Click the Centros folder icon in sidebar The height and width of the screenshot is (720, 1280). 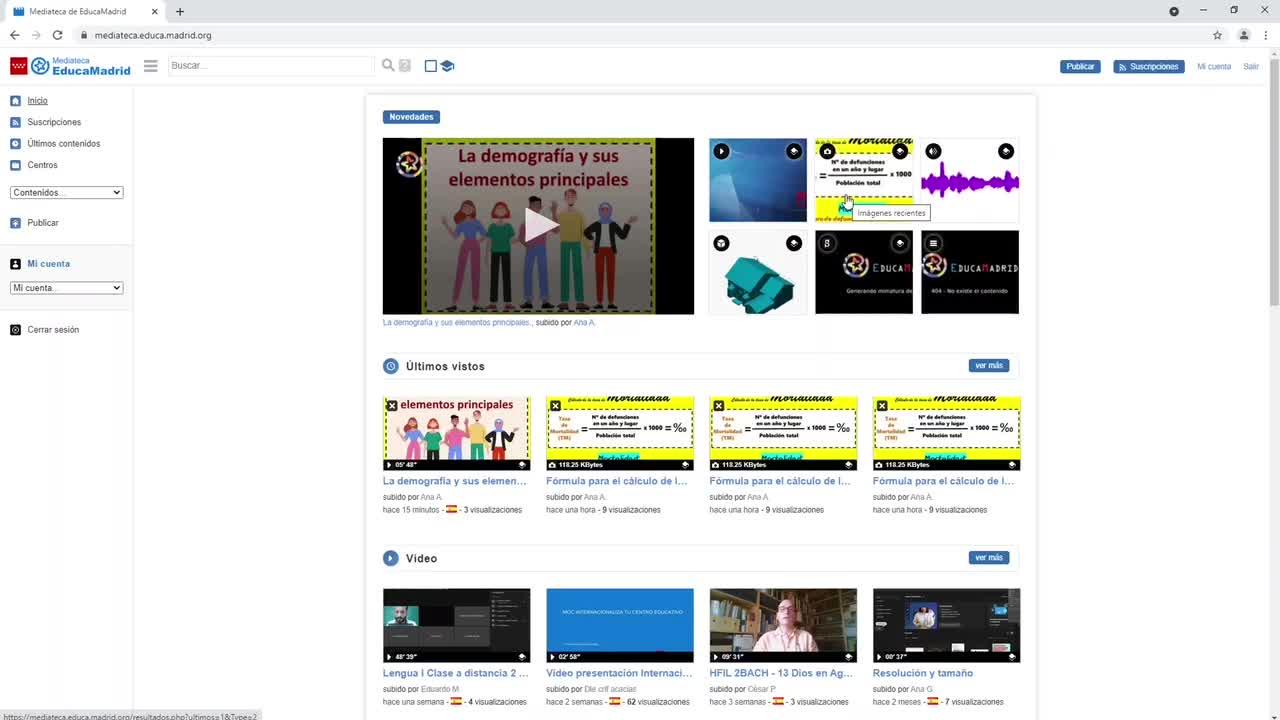point(15,165)
